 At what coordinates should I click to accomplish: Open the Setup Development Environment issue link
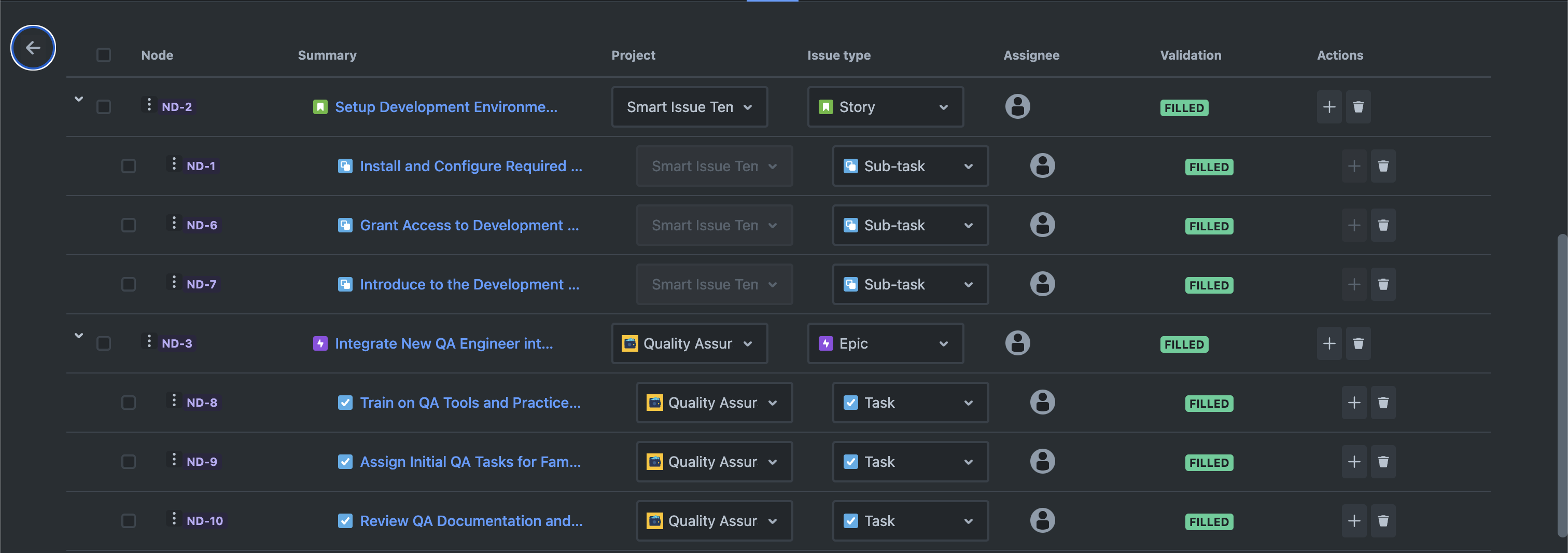[445, 107]
